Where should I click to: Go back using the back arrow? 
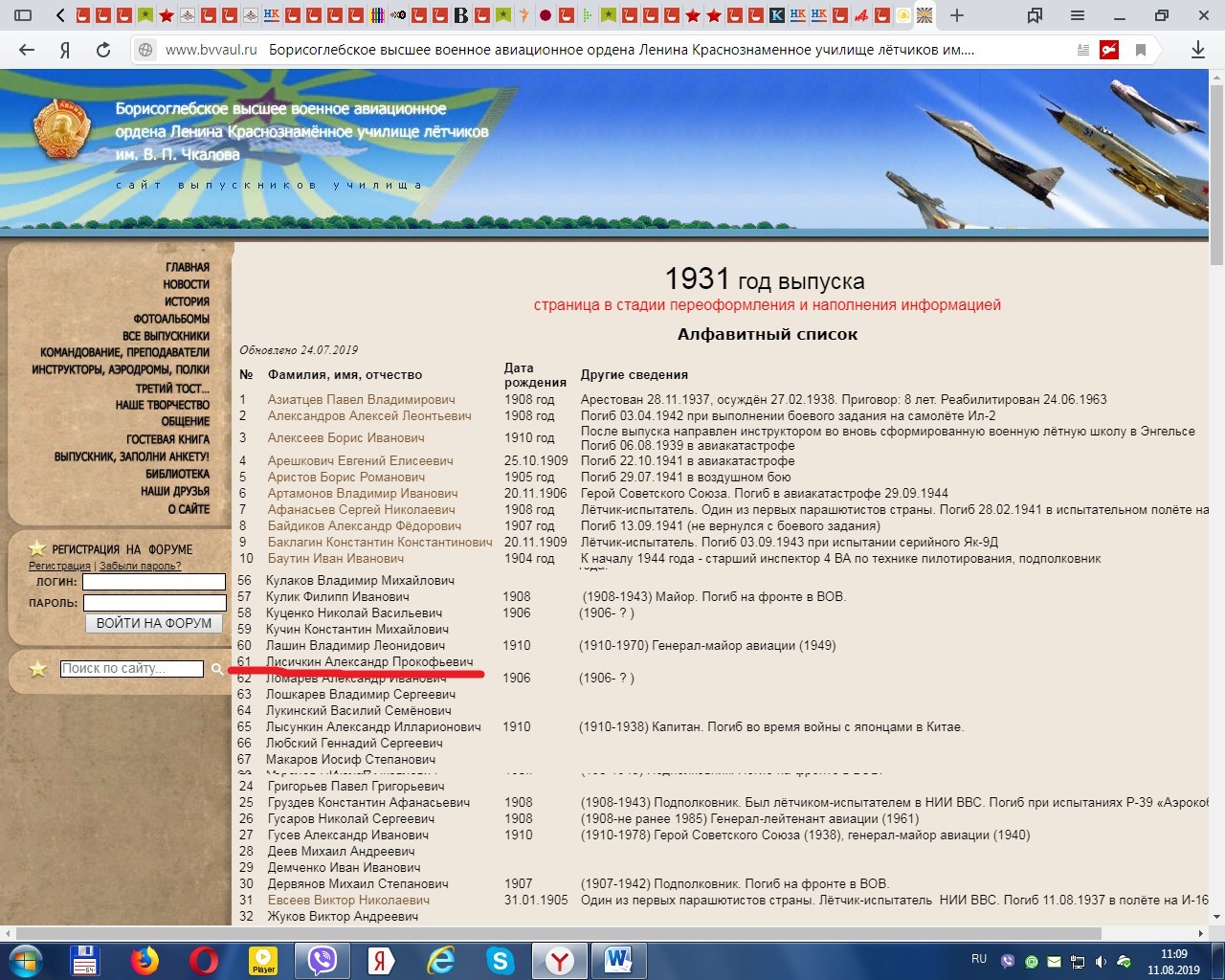(x=27, y=51)
